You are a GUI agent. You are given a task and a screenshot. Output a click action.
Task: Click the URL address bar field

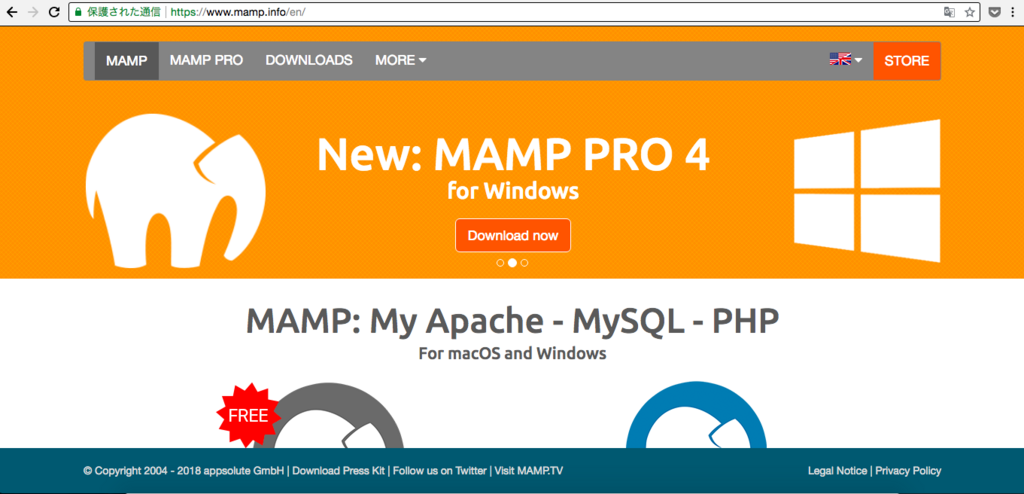point(524,12)
